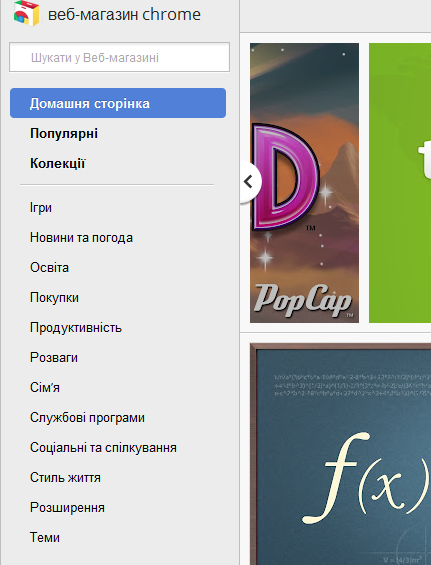Viewport: 431px width, 565px height.
Task: Go to the Освіта category
Action: coord(49,267)
